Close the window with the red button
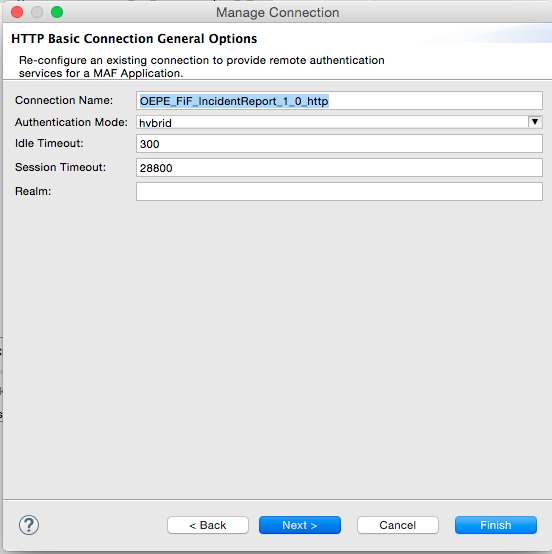 17,12
